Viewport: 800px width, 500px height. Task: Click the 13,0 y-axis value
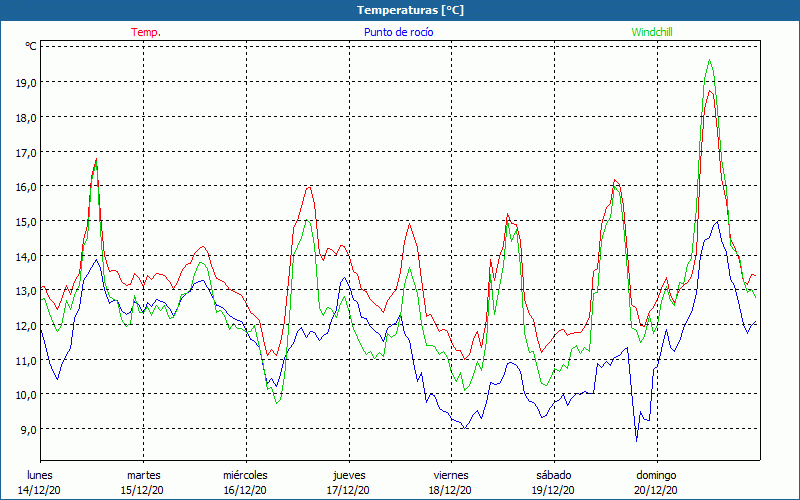(26, 291)
